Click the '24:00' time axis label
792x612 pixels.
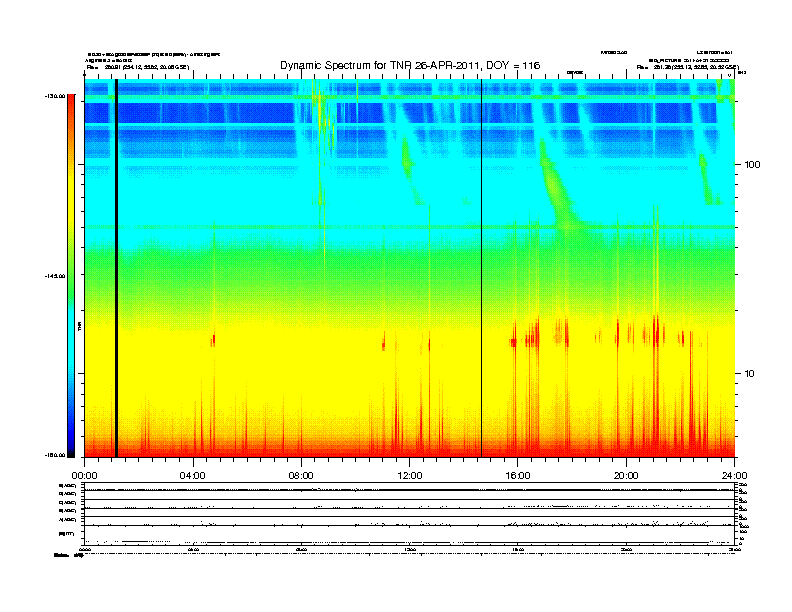click(x=734, y=476)
